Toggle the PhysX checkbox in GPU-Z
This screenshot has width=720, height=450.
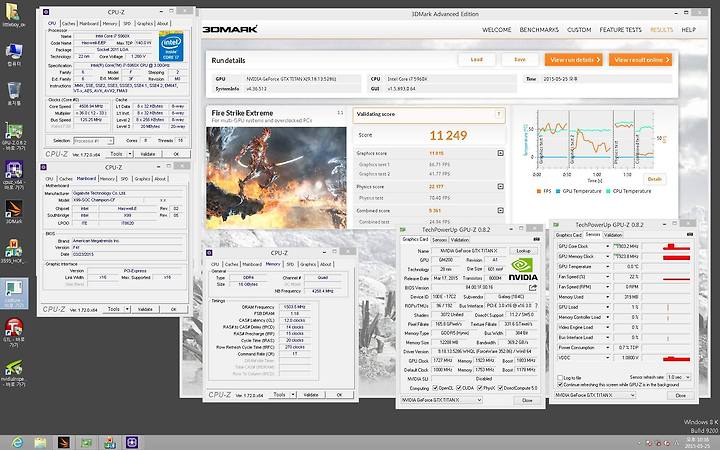pos(480,388)
